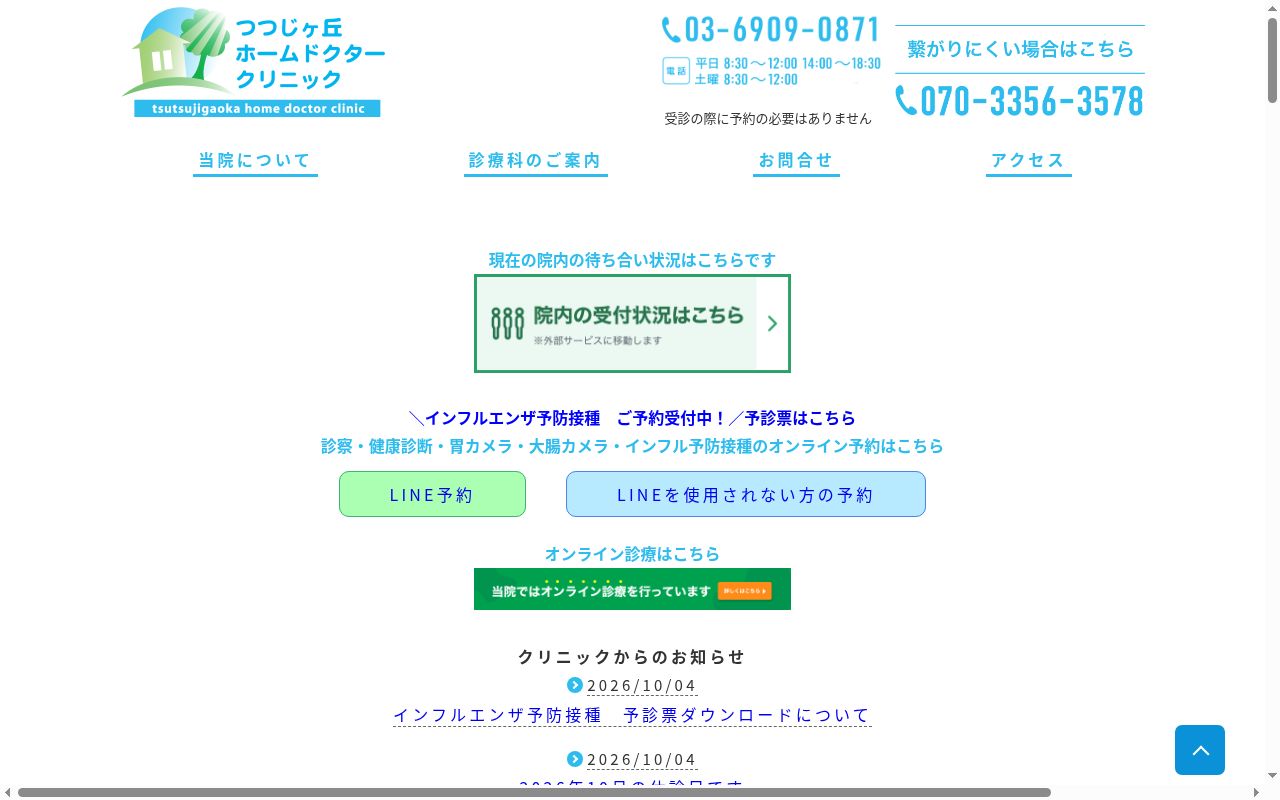Open the アクセス menu item
Image resolution: width=1280 pixels, height=800 pixels.
tap(1028, 161)
